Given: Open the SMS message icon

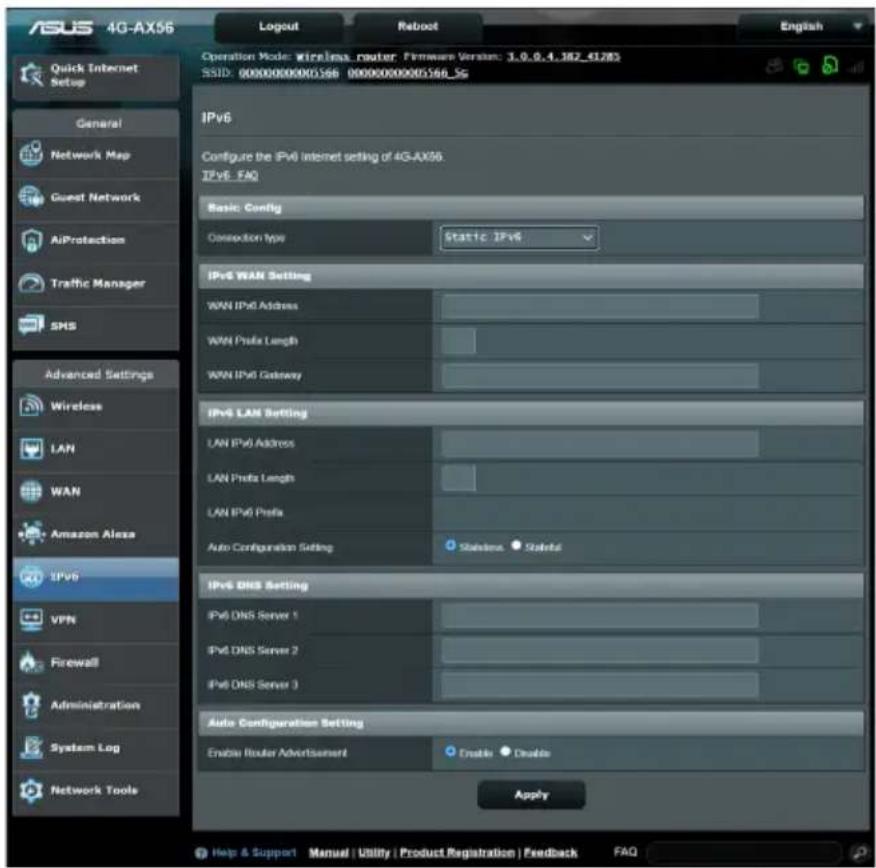Looking at the screenshot, I should [x=31, y=325].
